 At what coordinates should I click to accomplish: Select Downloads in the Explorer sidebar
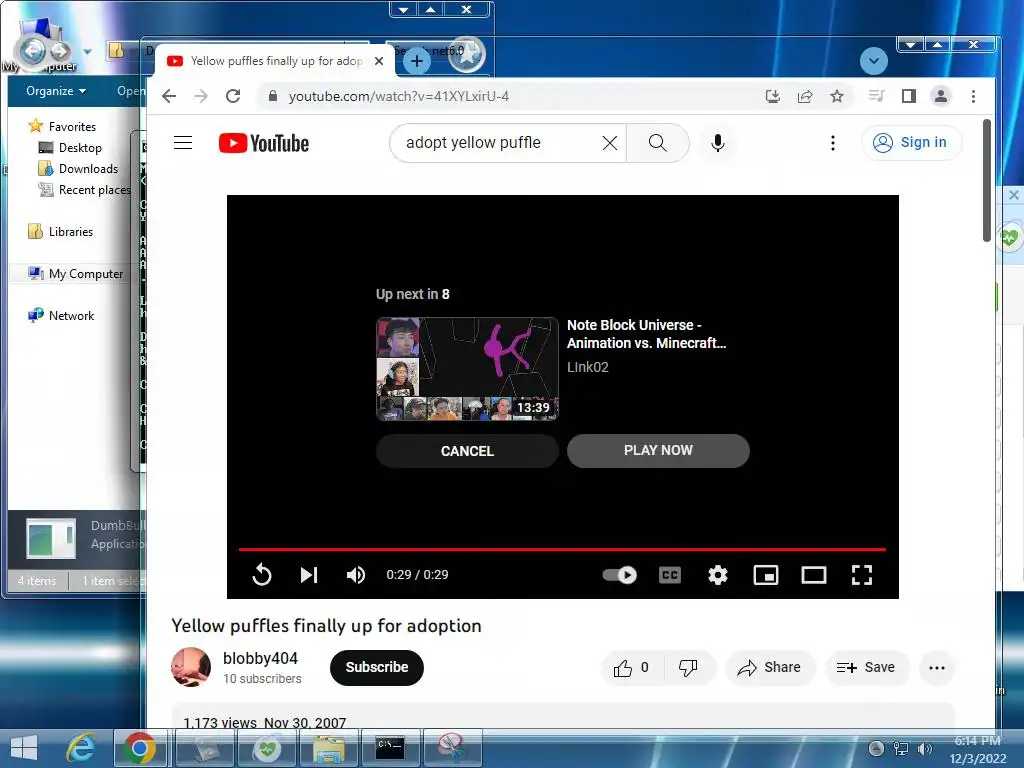(x=78, y=168)
